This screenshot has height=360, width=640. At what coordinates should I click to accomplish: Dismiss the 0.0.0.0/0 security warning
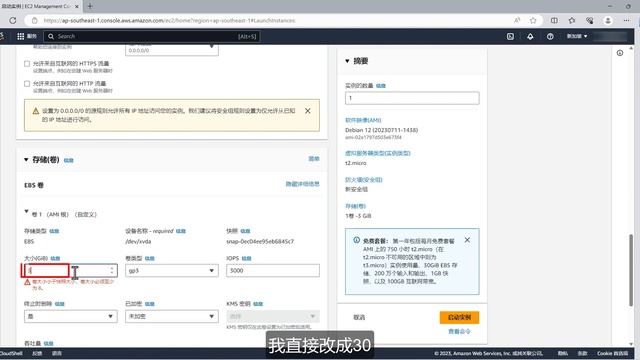308,111
